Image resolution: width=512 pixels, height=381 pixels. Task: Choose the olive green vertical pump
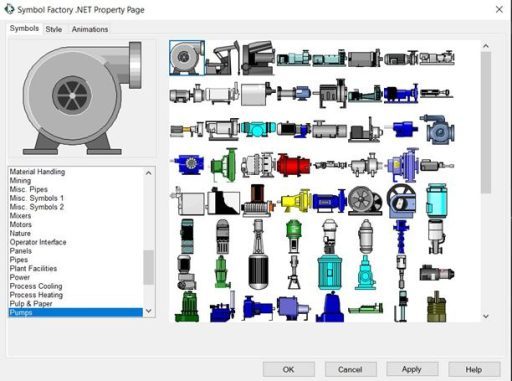point(436,307)
